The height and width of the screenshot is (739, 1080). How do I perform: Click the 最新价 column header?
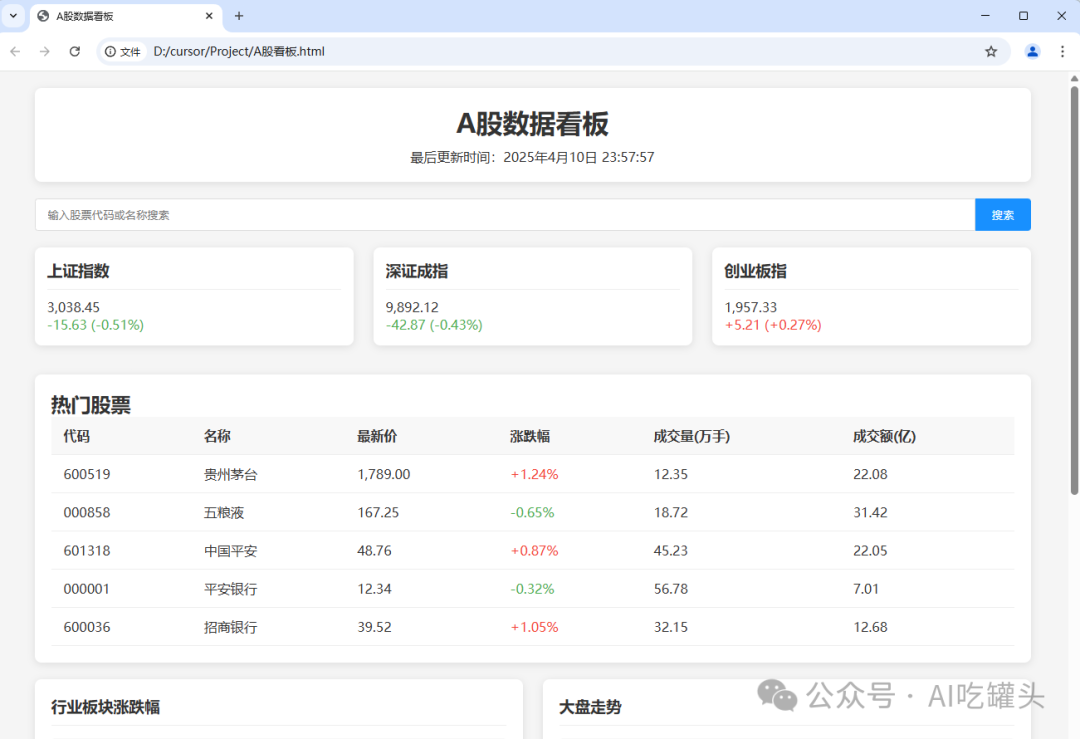click(x=377, y=436)
